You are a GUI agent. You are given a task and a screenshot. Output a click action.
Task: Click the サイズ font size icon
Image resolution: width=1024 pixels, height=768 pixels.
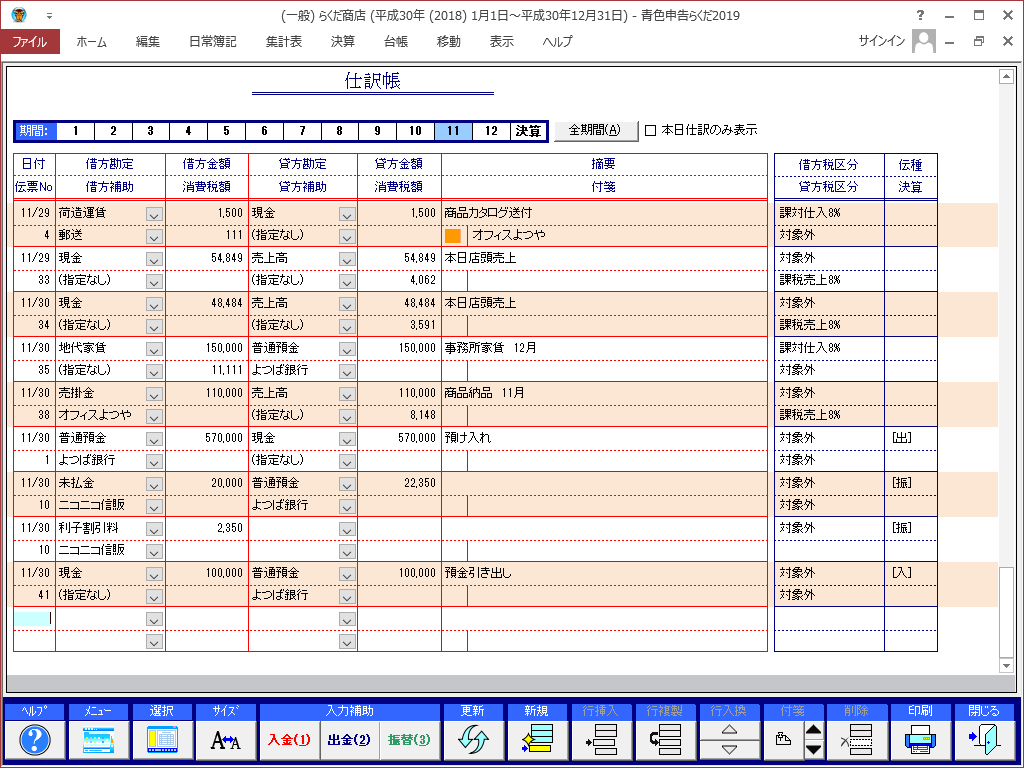pos(225,740)
